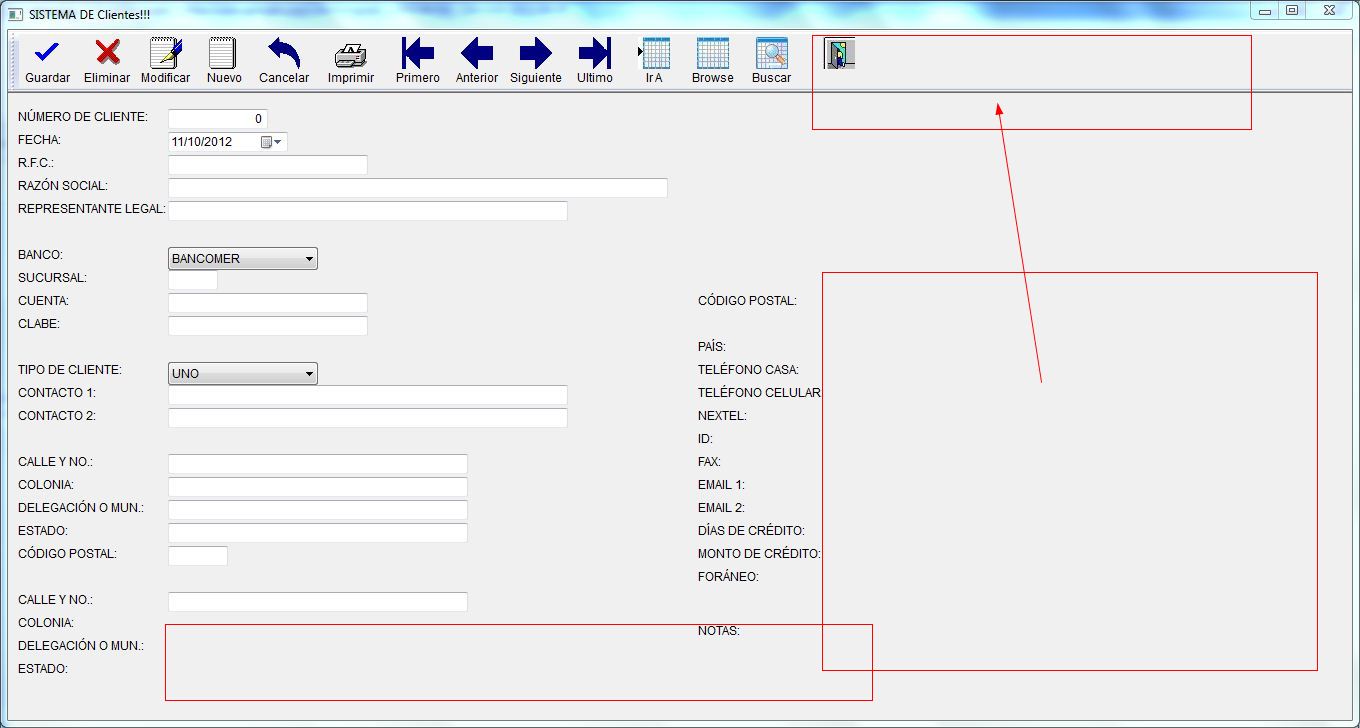Viewport: 1360px width, 728px height.
Task: Go to the last record using Ultimo
Action: 593,52
